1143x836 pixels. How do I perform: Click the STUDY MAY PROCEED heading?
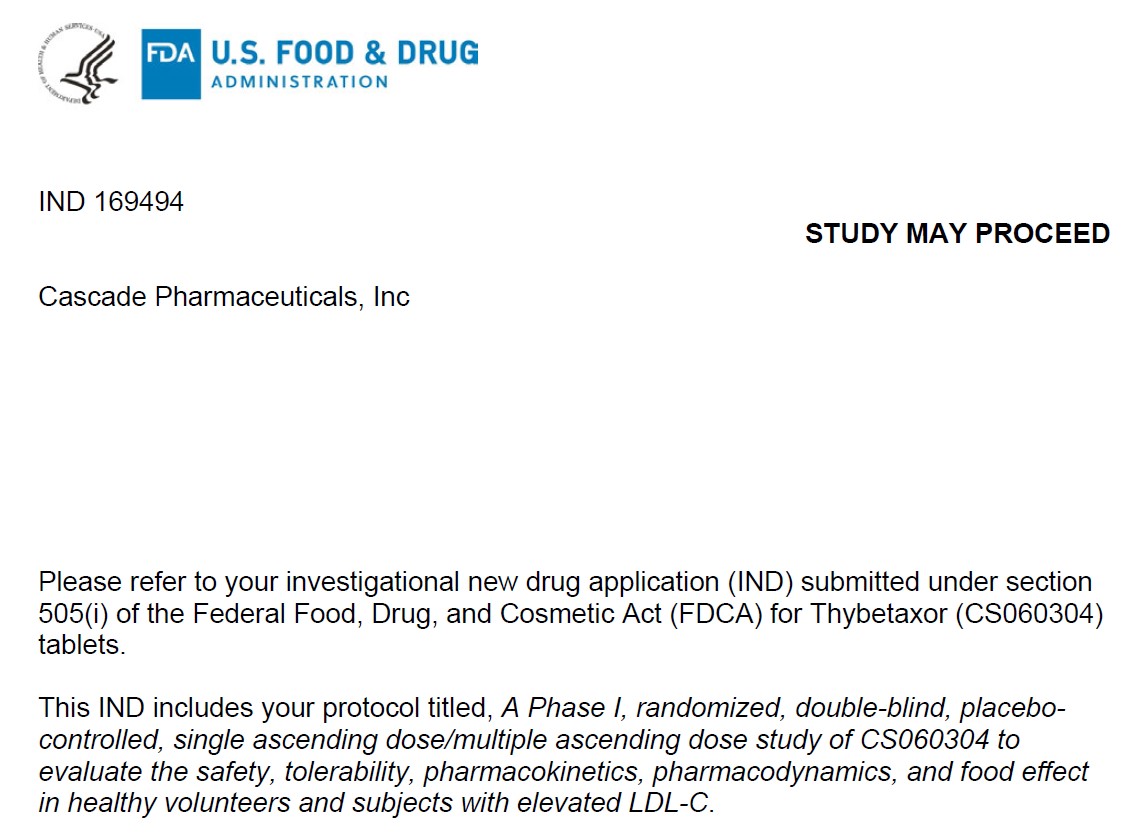click(x=957, y=233)
